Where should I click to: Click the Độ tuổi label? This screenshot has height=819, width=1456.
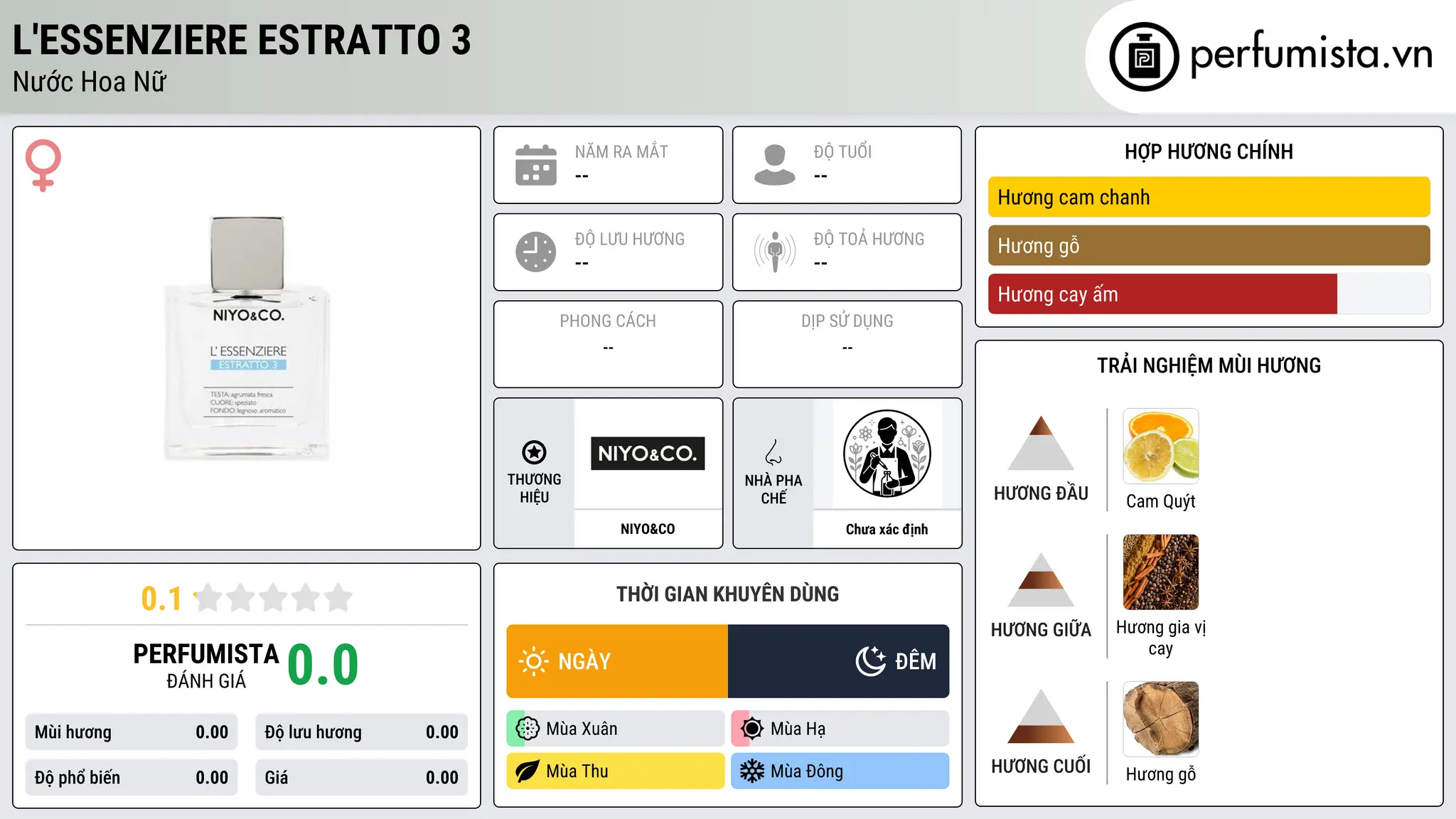(x=842, y=151)
